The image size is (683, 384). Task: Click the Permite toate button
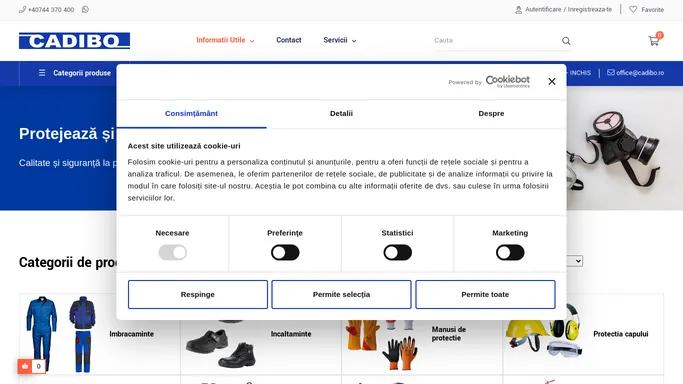click(485, 294)
